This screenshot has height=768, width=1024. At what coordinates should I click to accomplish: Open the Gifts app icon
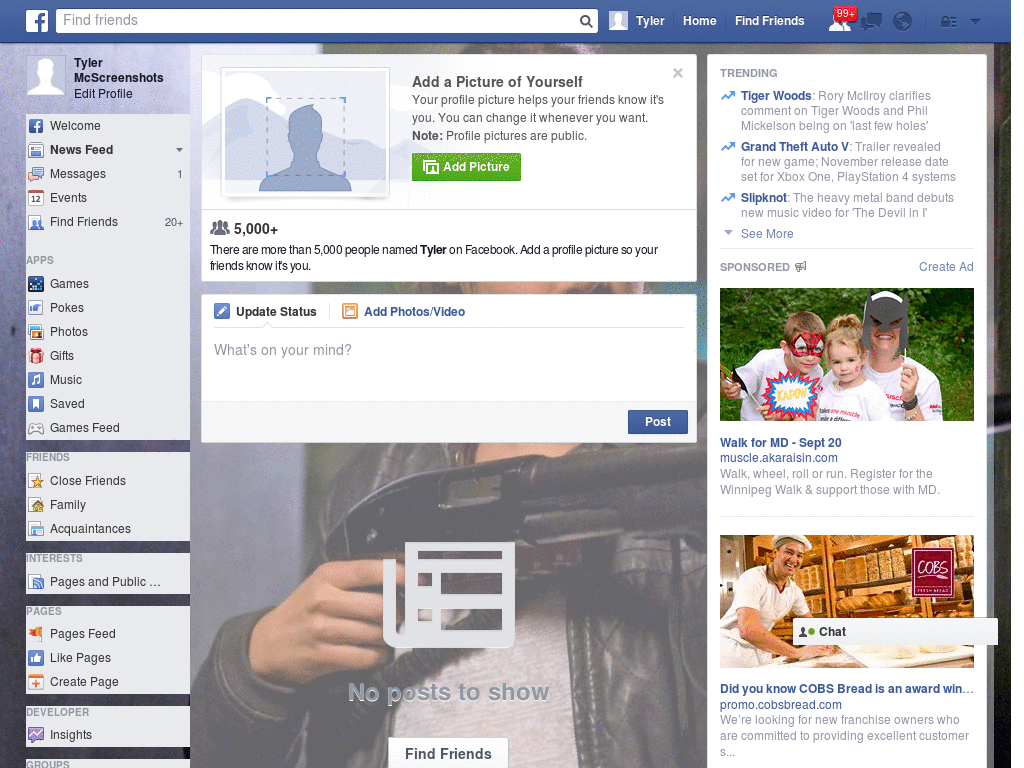point(36,356)
